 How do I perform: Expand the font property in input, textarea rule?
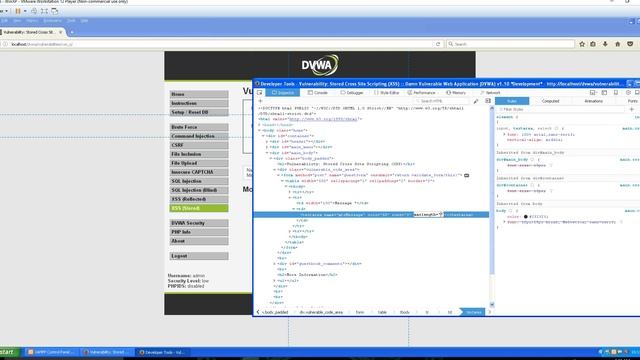tap(504, 134)
